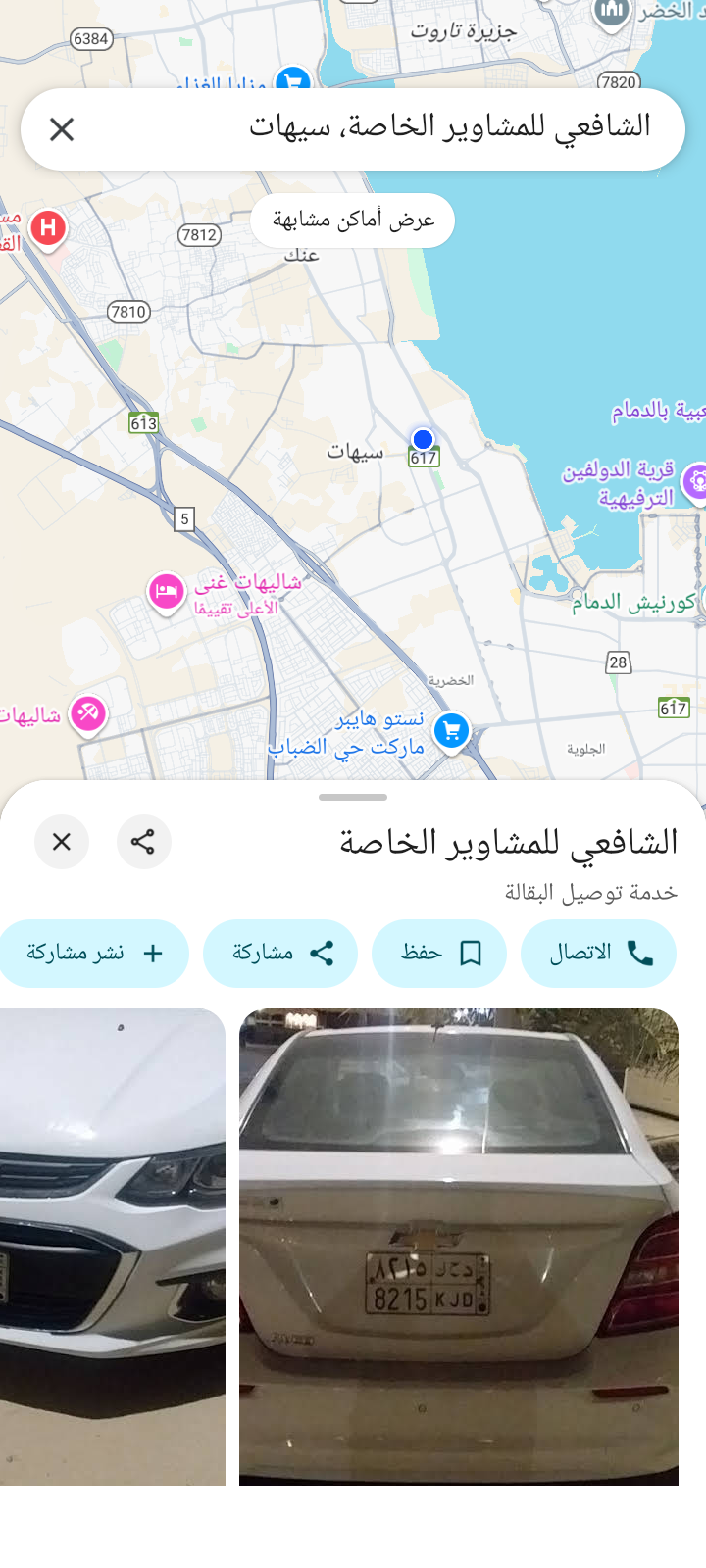Screen dimensions: 706x1568
Task: Clear the search bar with the X icon
Action: [x=62, y=129]
